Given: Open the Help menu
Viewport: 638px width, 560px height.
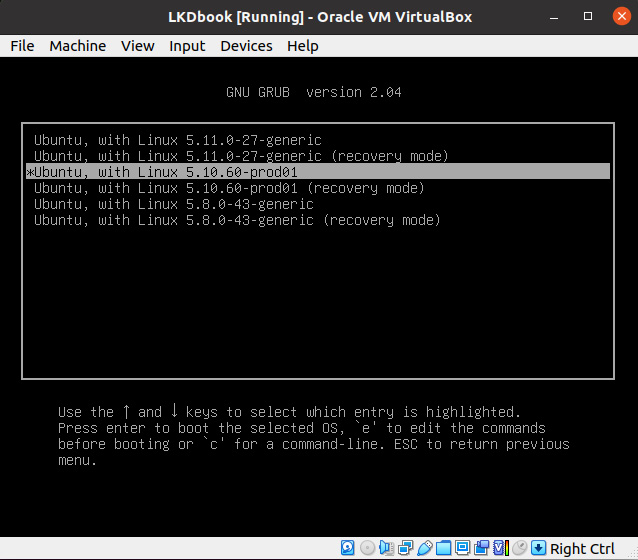Looking at the screenshot, I should coord(303,46).
